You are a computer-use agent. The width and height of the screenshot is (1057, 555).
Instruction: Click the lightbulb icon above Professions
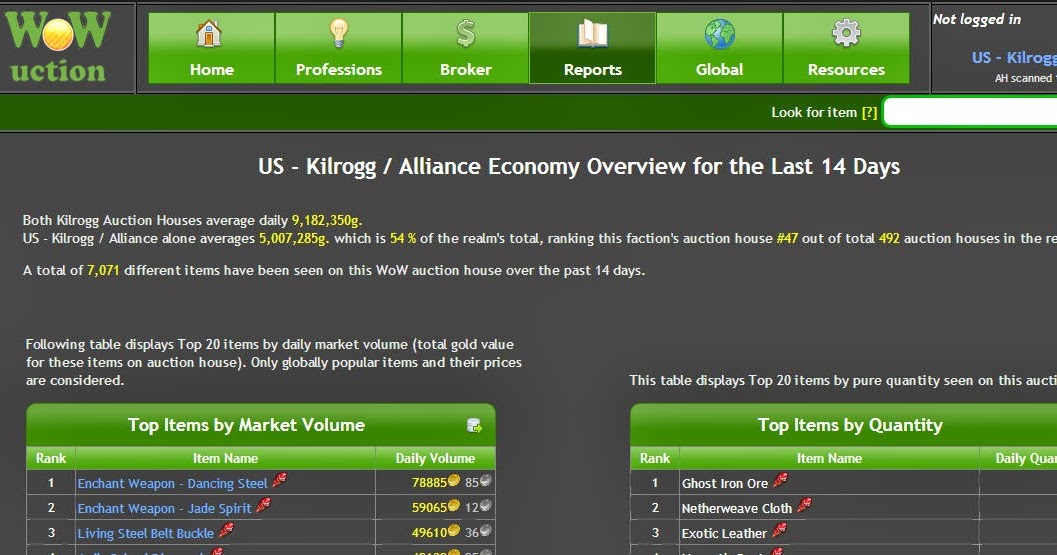[x=338, y=33]
